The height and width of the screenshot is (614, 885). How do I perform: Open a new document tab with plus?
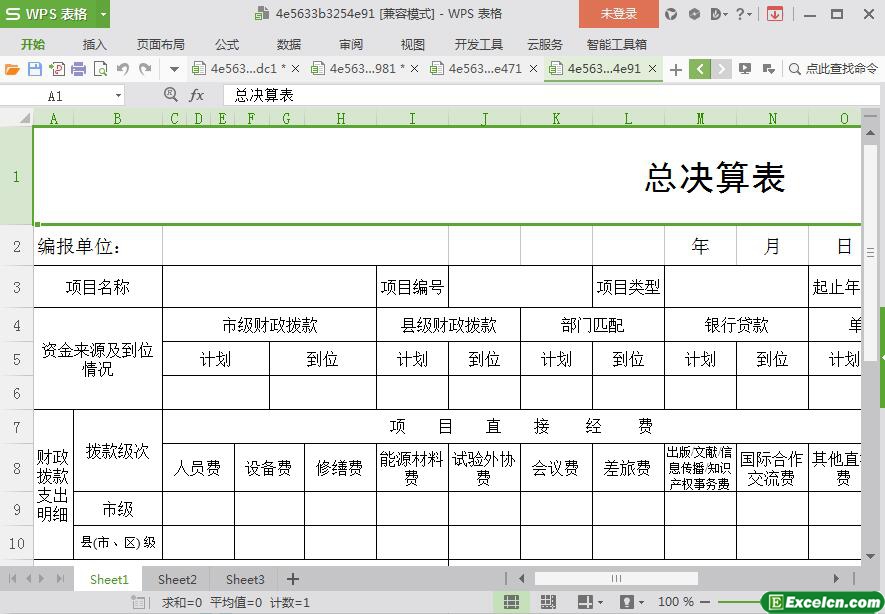coord(676,69)
